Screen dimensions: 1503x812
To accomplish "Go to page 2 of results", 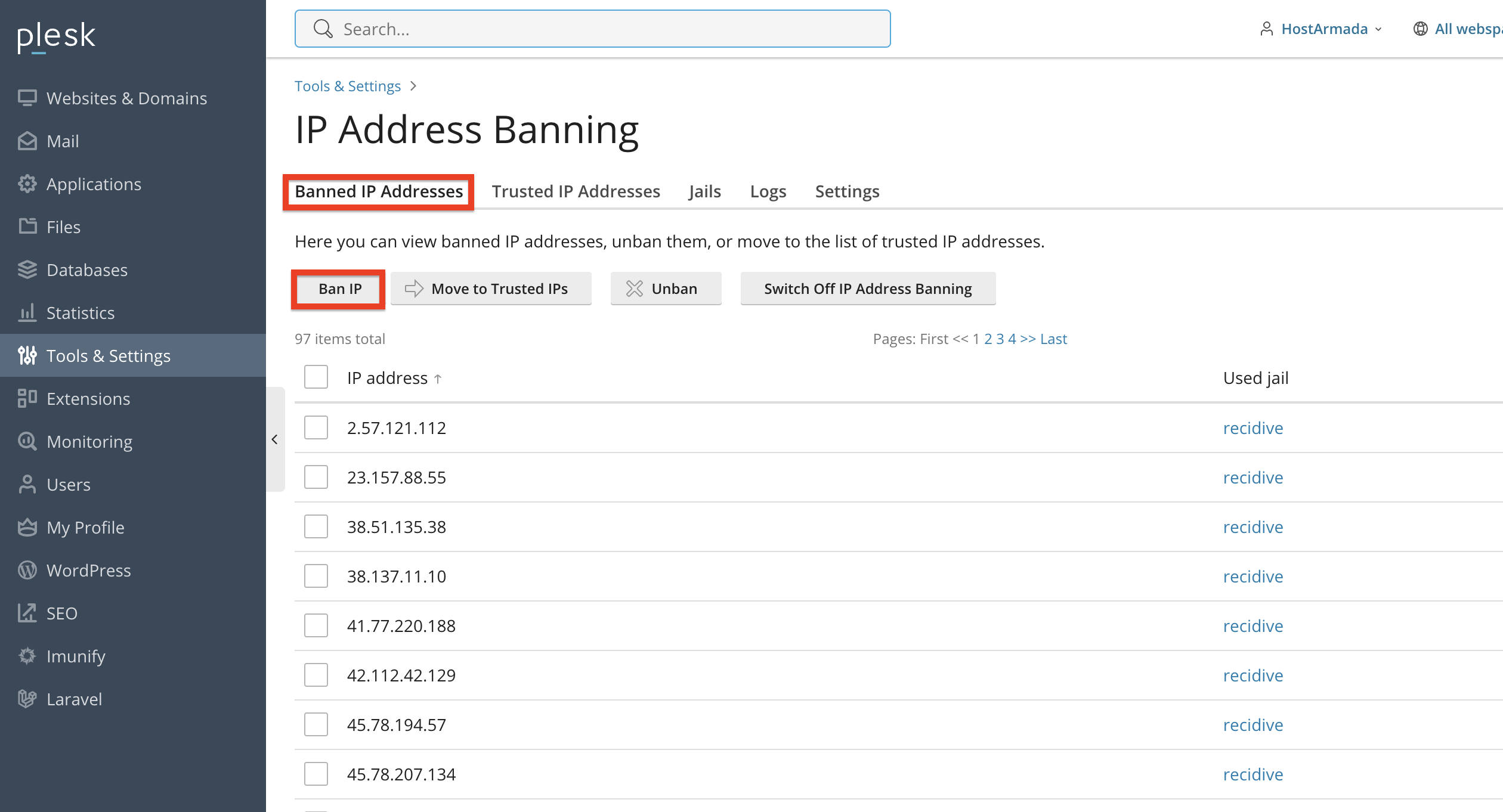I will point(988,339).
